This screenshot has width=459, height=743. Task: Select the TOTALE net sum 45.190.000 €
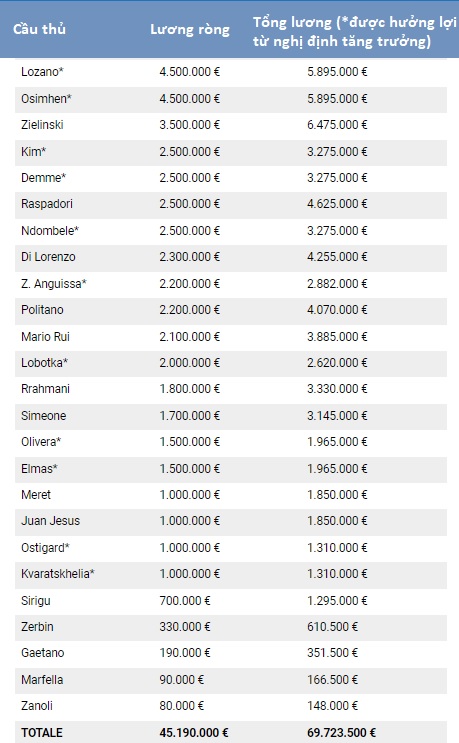(x=194, y=732)
